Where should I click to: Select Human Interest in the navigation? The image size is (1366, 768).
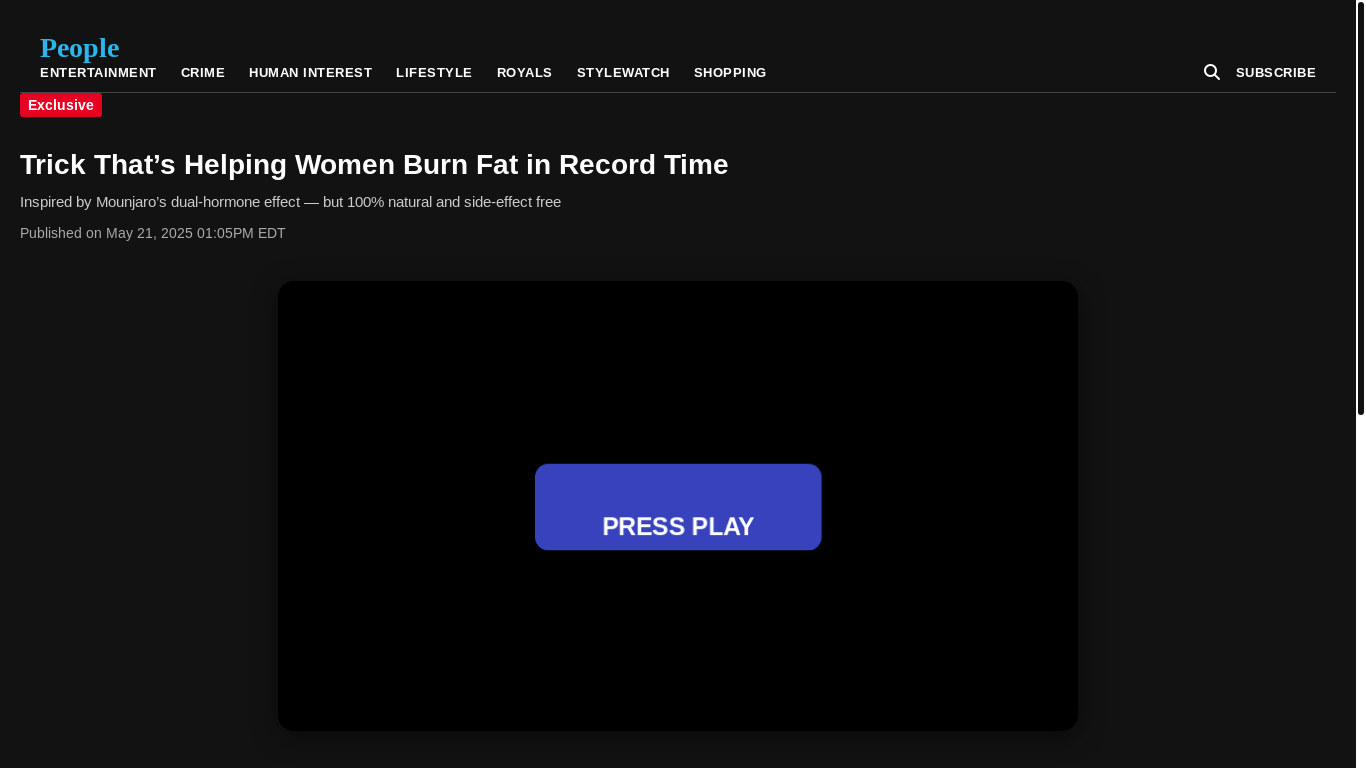pos(310,73)
